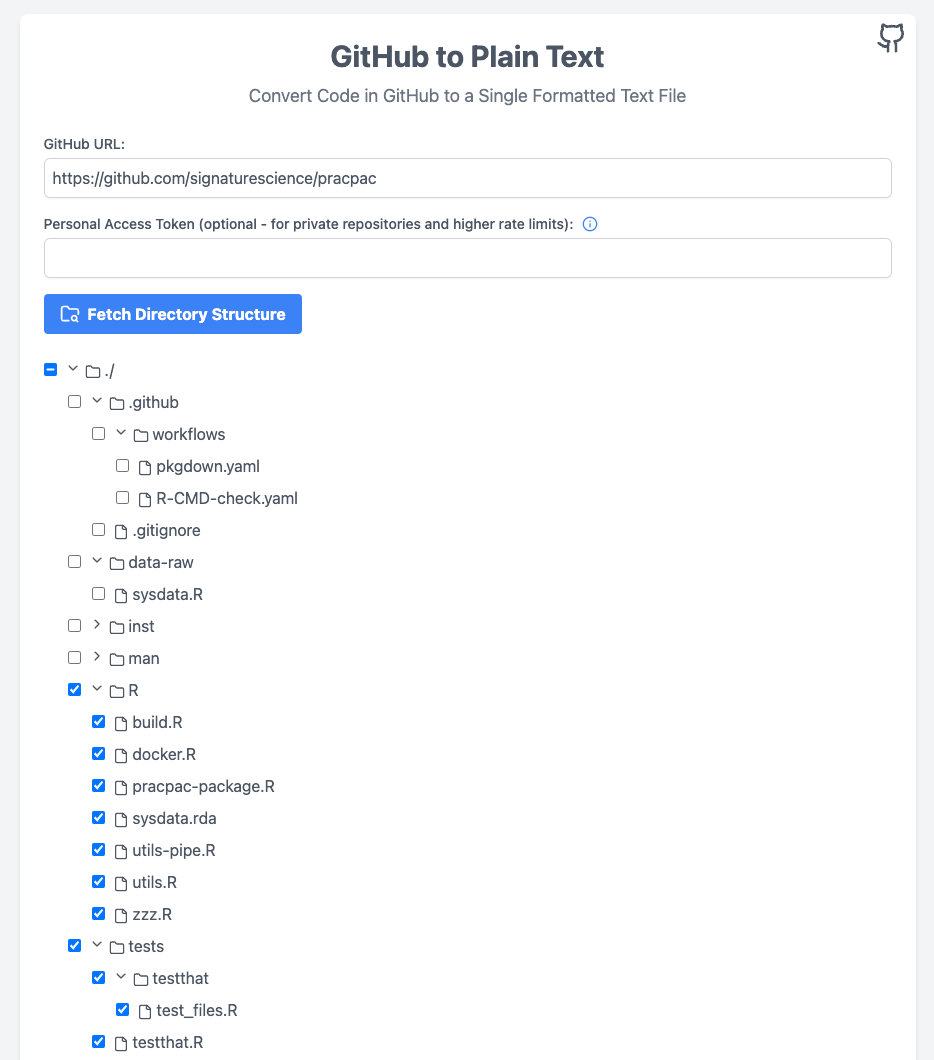Viewport: 934px width, 1060px height.
Task: Uncheck the build.R checkbox
Action: click(x=98, y=721)
